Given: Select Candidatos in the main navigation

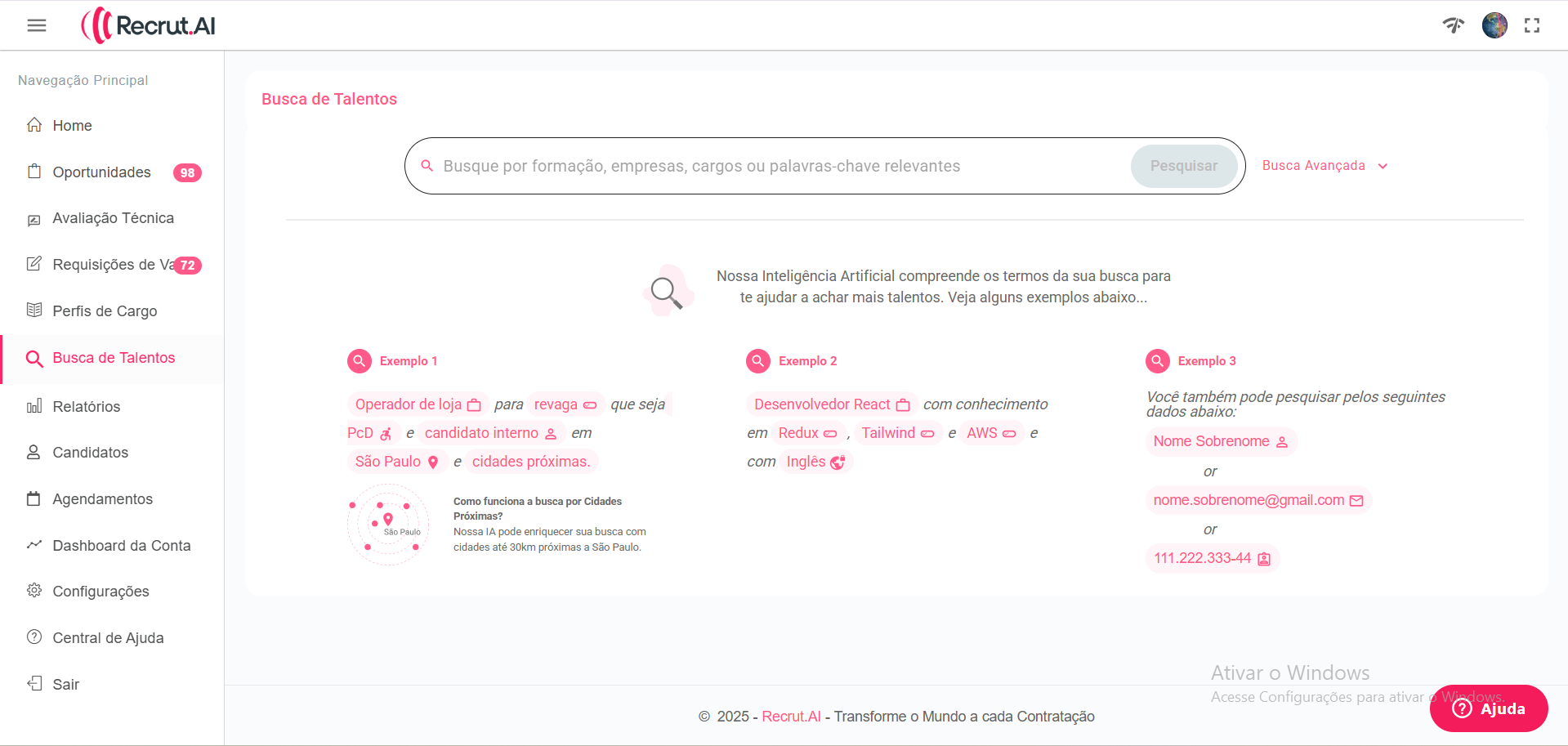Looking at the screenshot, I should pos(90,452).
